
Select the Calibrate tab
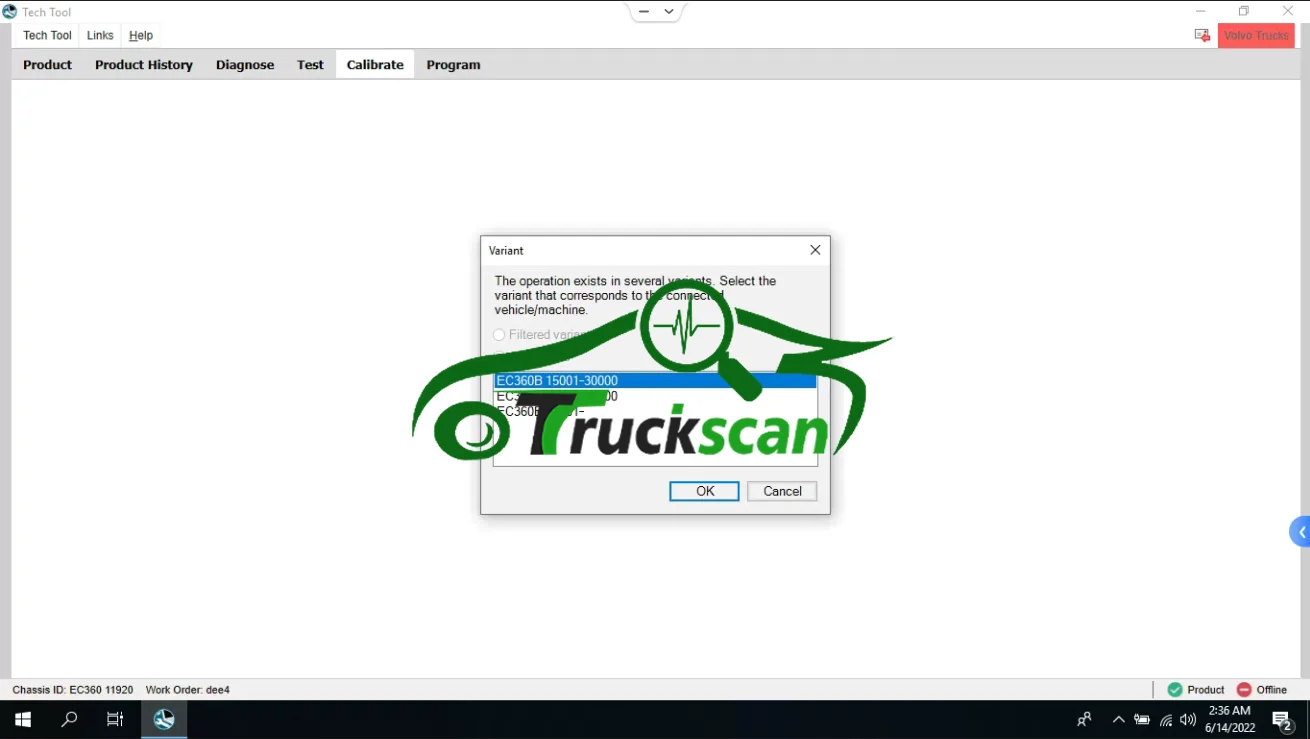click(375, 65)
